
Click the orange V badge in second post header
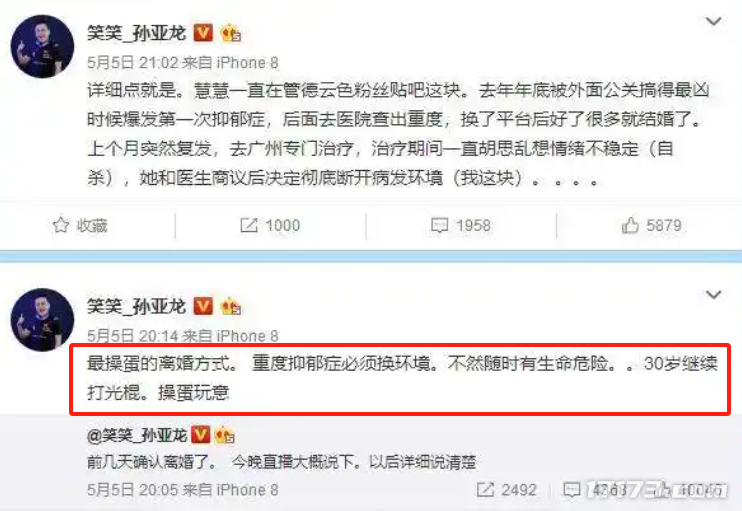[x=203, y=306]
